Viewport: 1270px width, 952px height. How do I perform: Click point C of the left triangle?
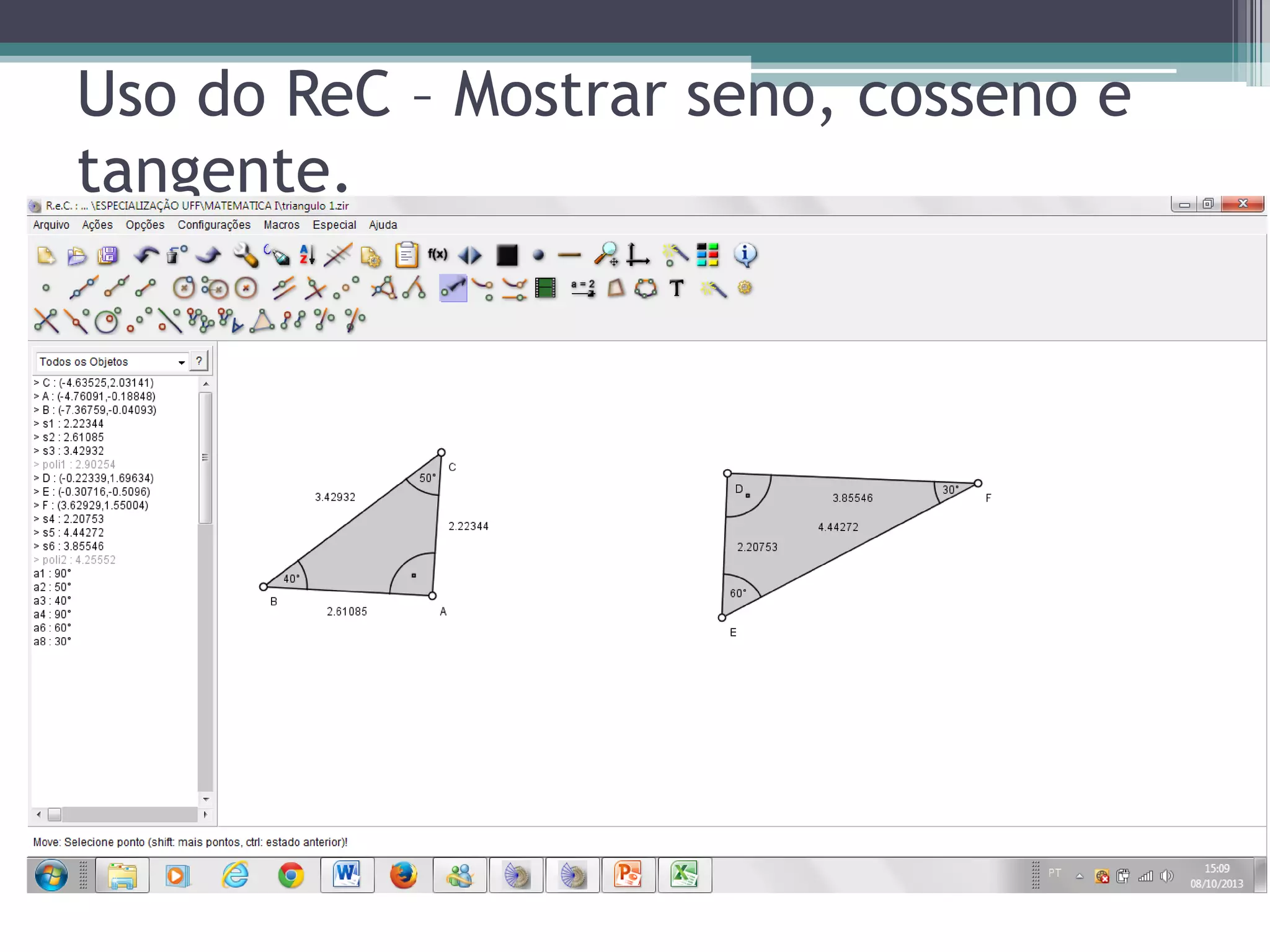(441, 452)
